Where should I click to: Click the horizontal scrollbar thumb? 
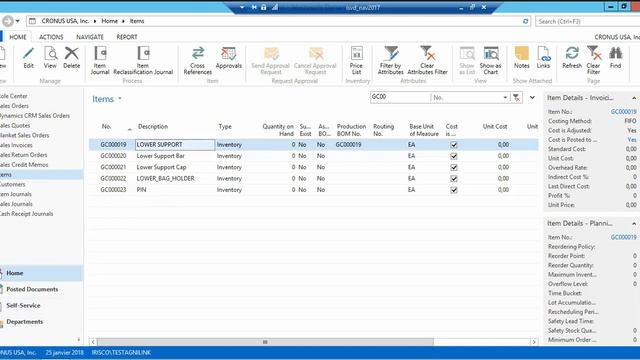pyautogui.click(x=265, y=342)
